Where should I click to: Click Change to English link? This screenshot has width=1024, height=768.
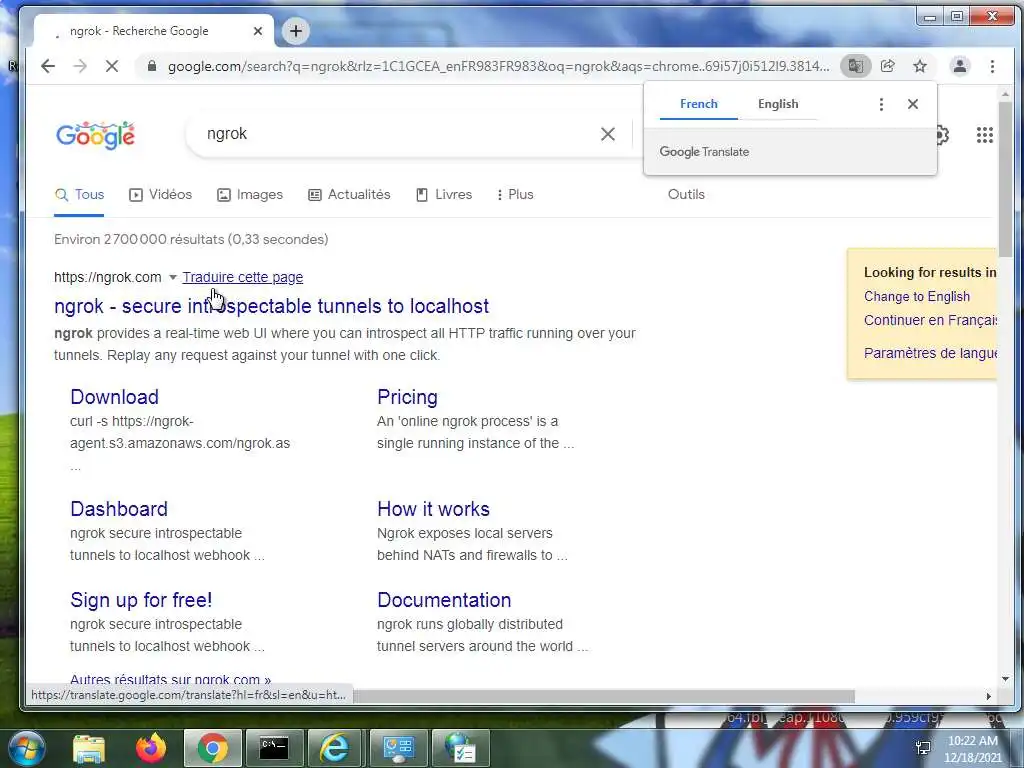[x=916, y=296]
